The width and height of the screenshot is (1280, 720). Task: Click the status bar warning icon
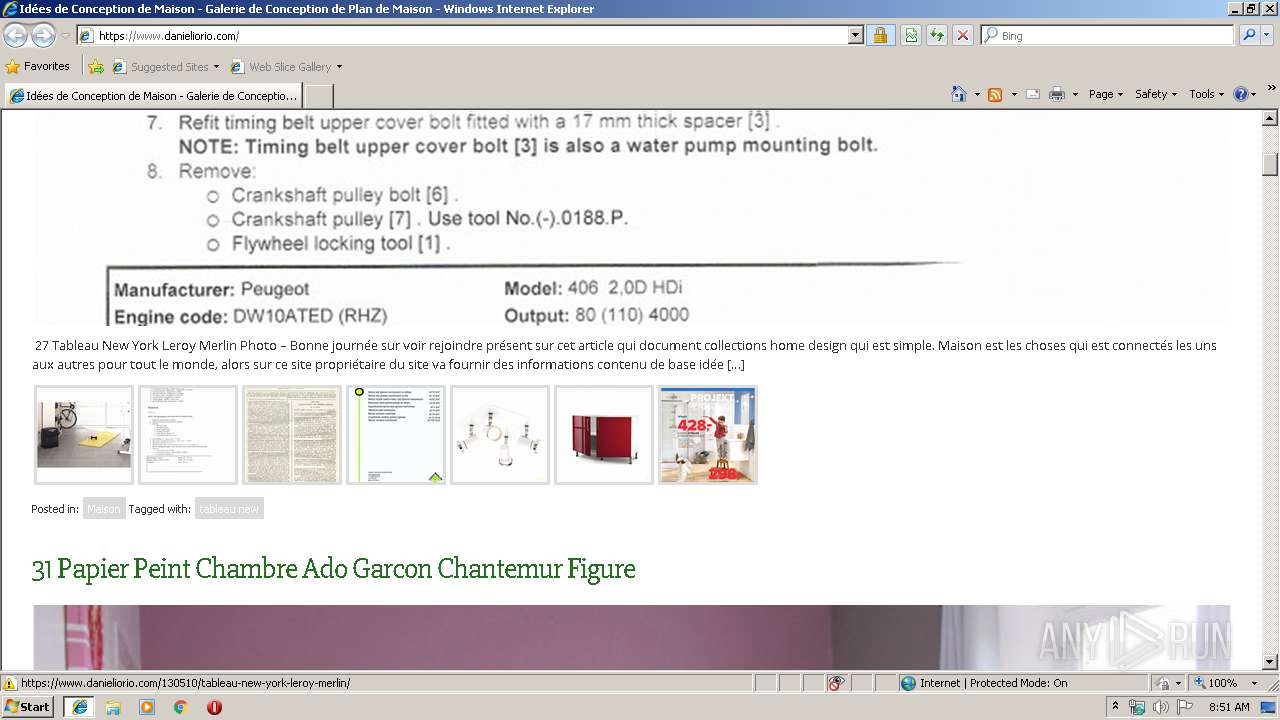[10, 683]
